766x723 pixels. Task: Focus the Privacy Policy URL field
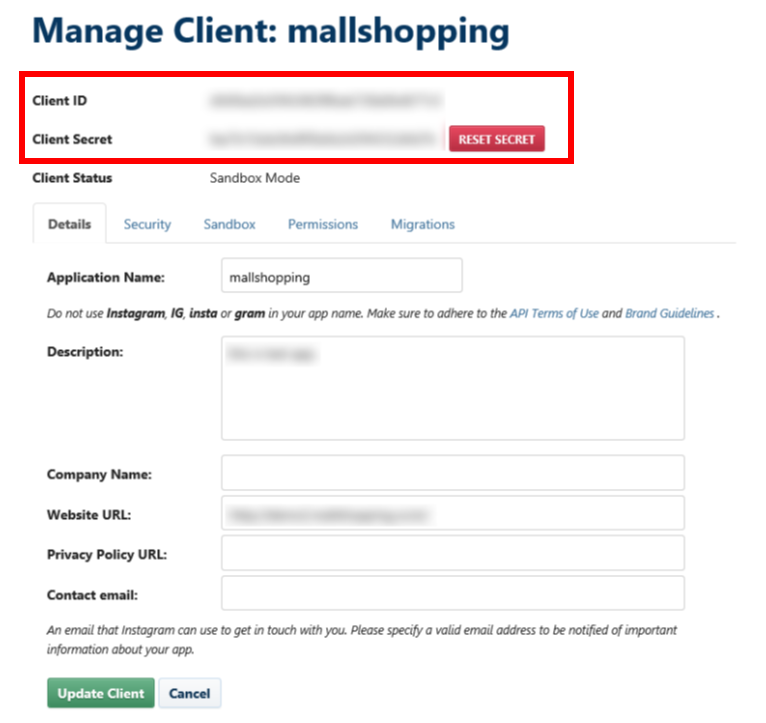(x=452, y=553)
